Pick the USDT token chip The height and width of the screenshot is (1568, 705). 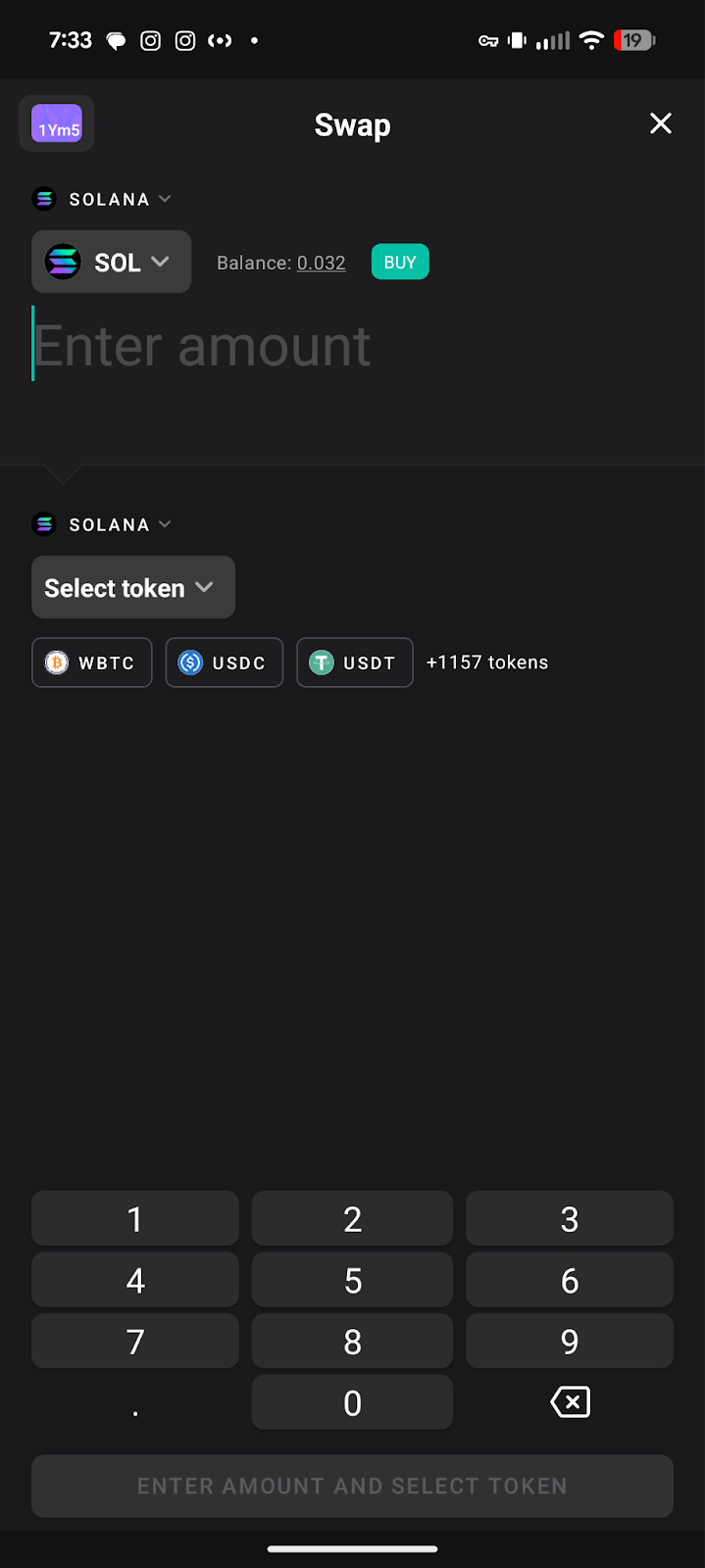[x=354, y=662]
